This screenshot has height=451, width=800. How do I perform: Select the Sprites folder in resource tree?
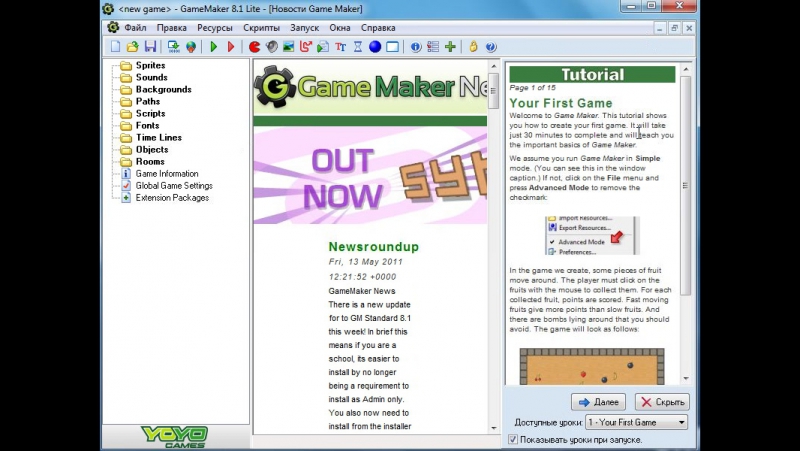click(150, 65)
